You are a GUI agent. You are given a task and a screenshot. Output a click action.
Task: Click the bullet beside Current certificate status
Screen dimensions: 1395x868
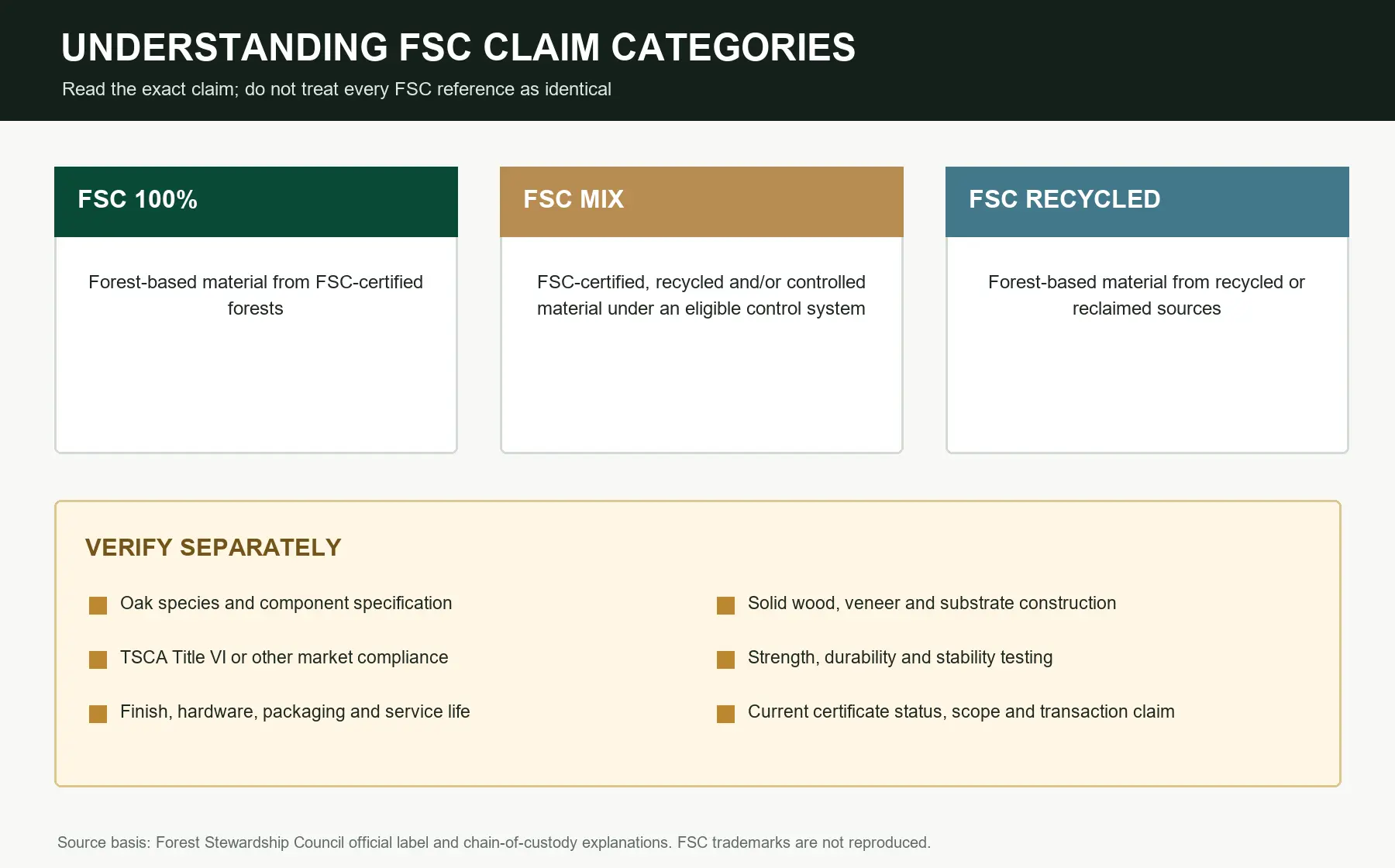pos(725,714)
